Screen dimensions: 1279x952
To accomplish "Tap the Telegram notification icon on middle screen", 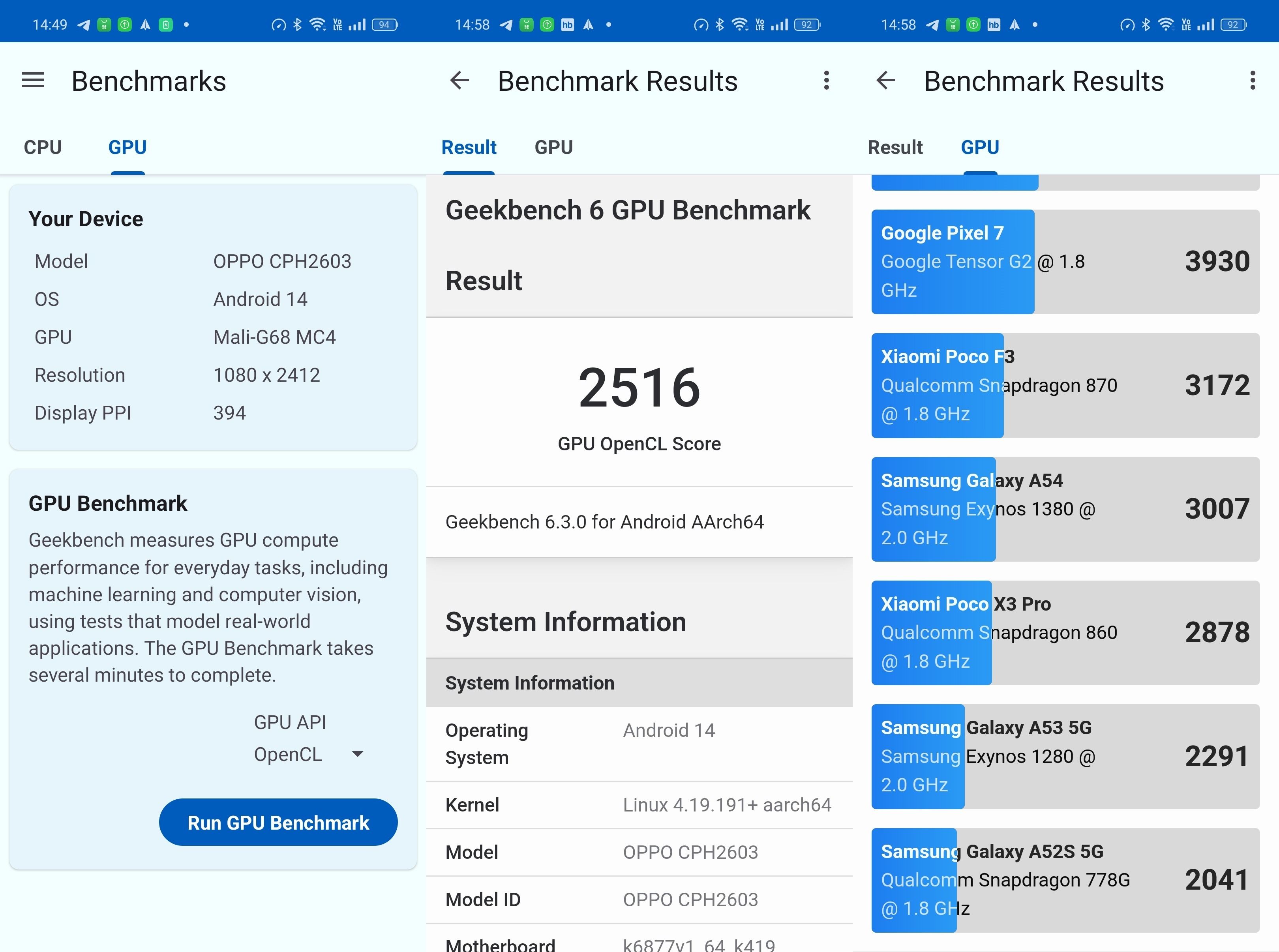I will click(506, 25).
